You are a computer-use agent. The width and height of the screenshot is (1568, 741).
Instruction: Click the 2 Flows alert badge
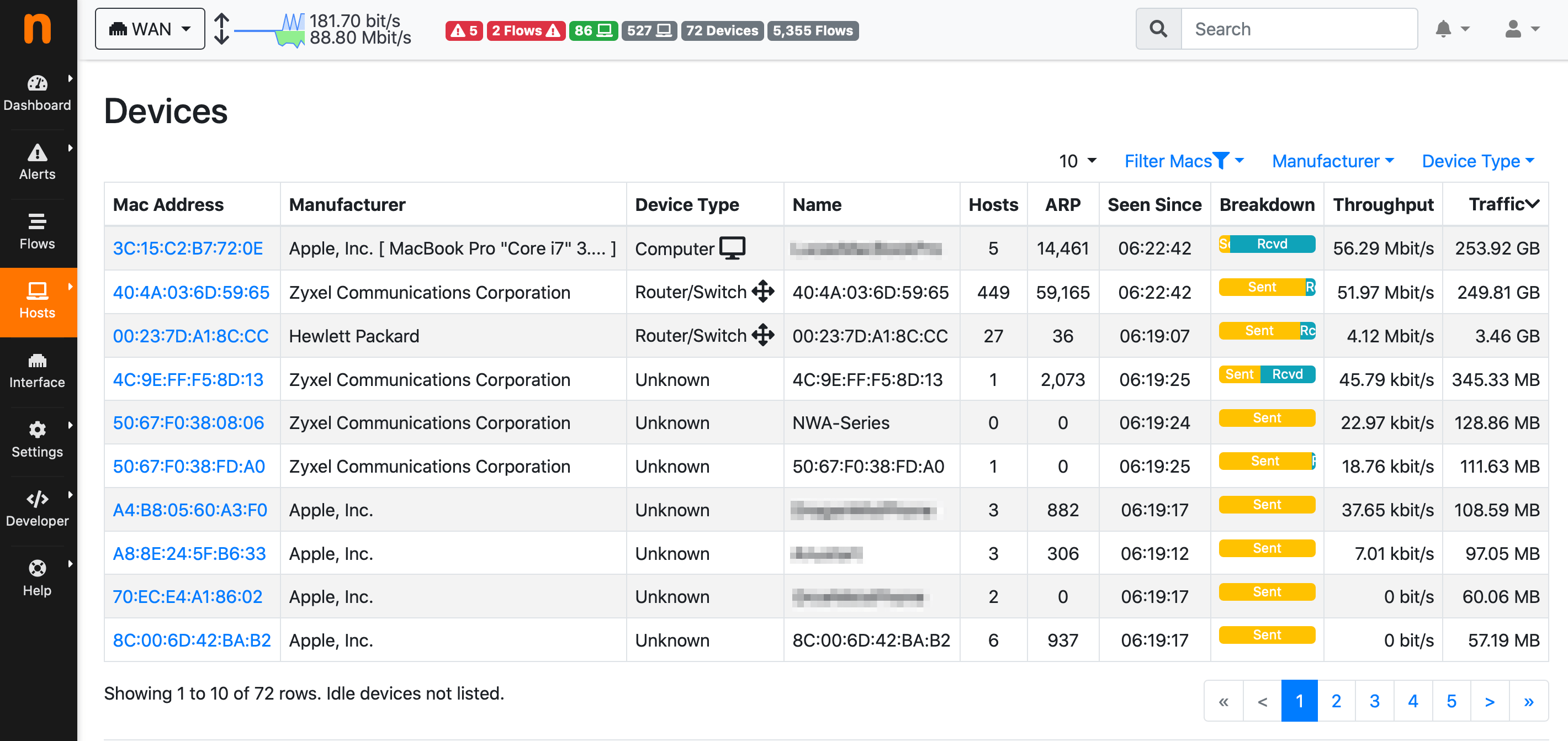pos(525,30)
